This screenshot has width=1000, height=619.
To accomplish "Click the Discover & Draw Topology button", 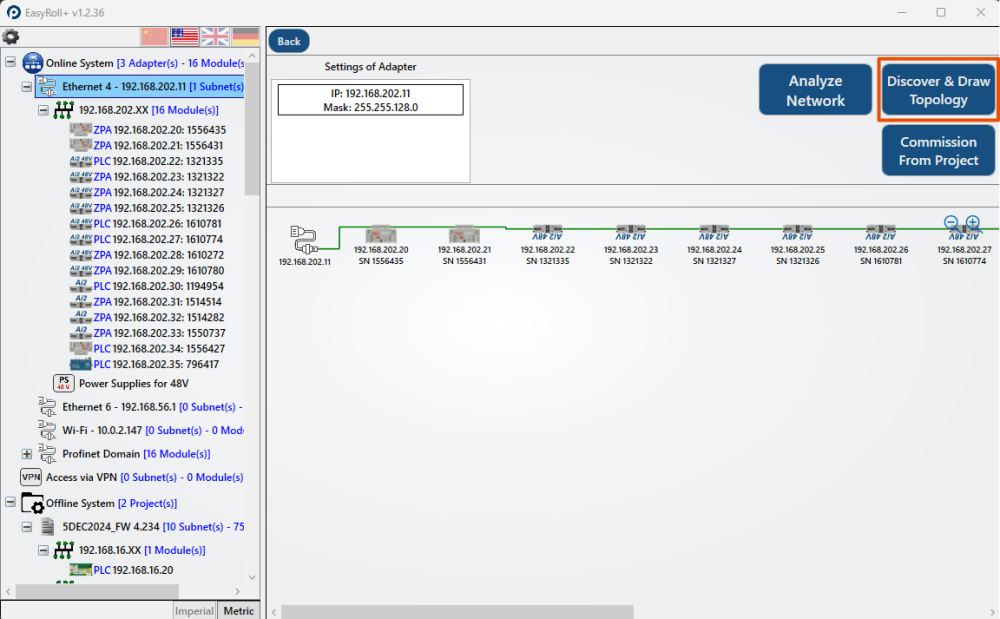I will (938, 89).
